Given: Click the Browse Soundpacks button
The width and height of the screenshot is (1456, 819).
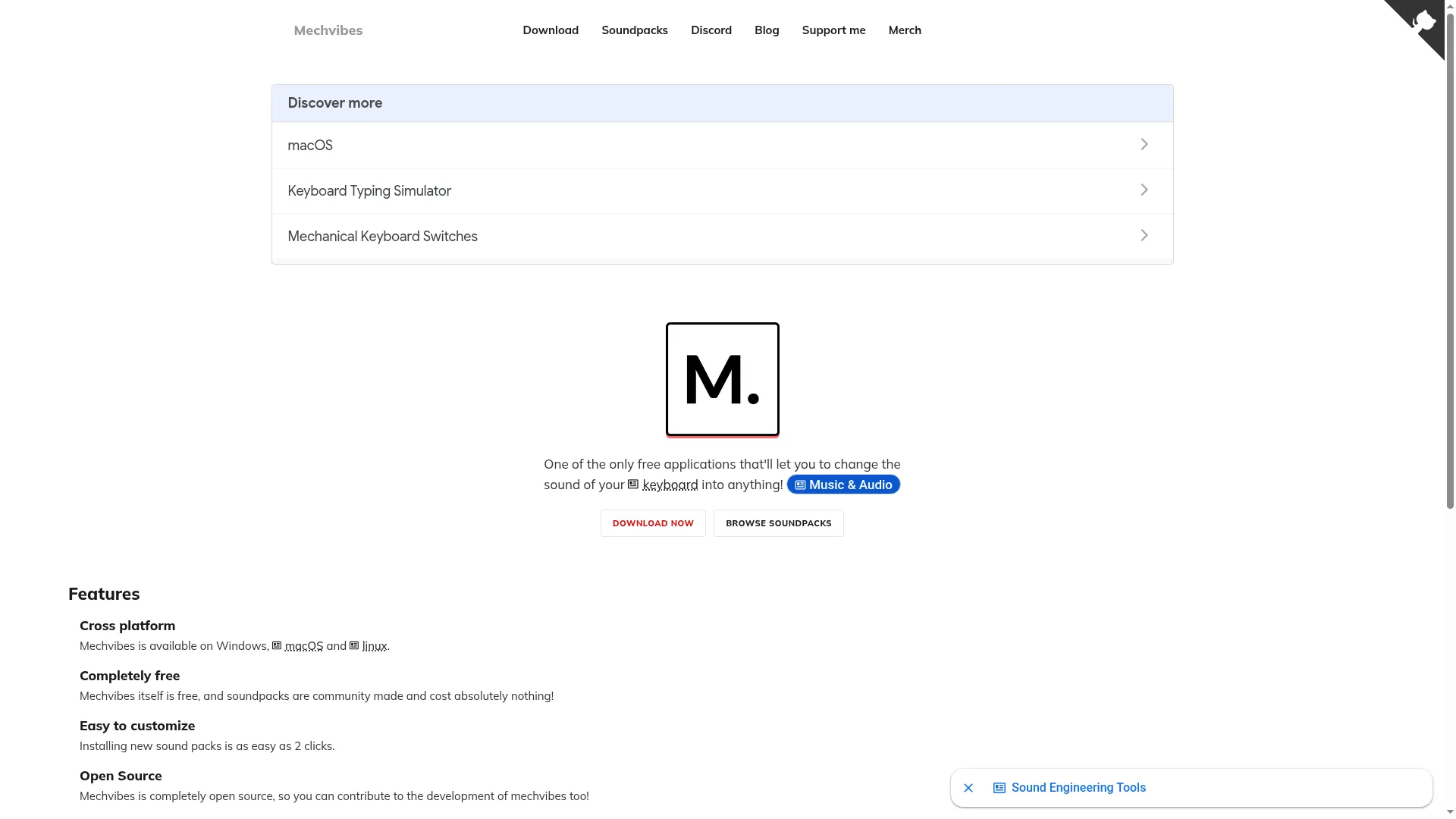Looking at the screenshot, I should pyautogui.click(x=778, y=523).
